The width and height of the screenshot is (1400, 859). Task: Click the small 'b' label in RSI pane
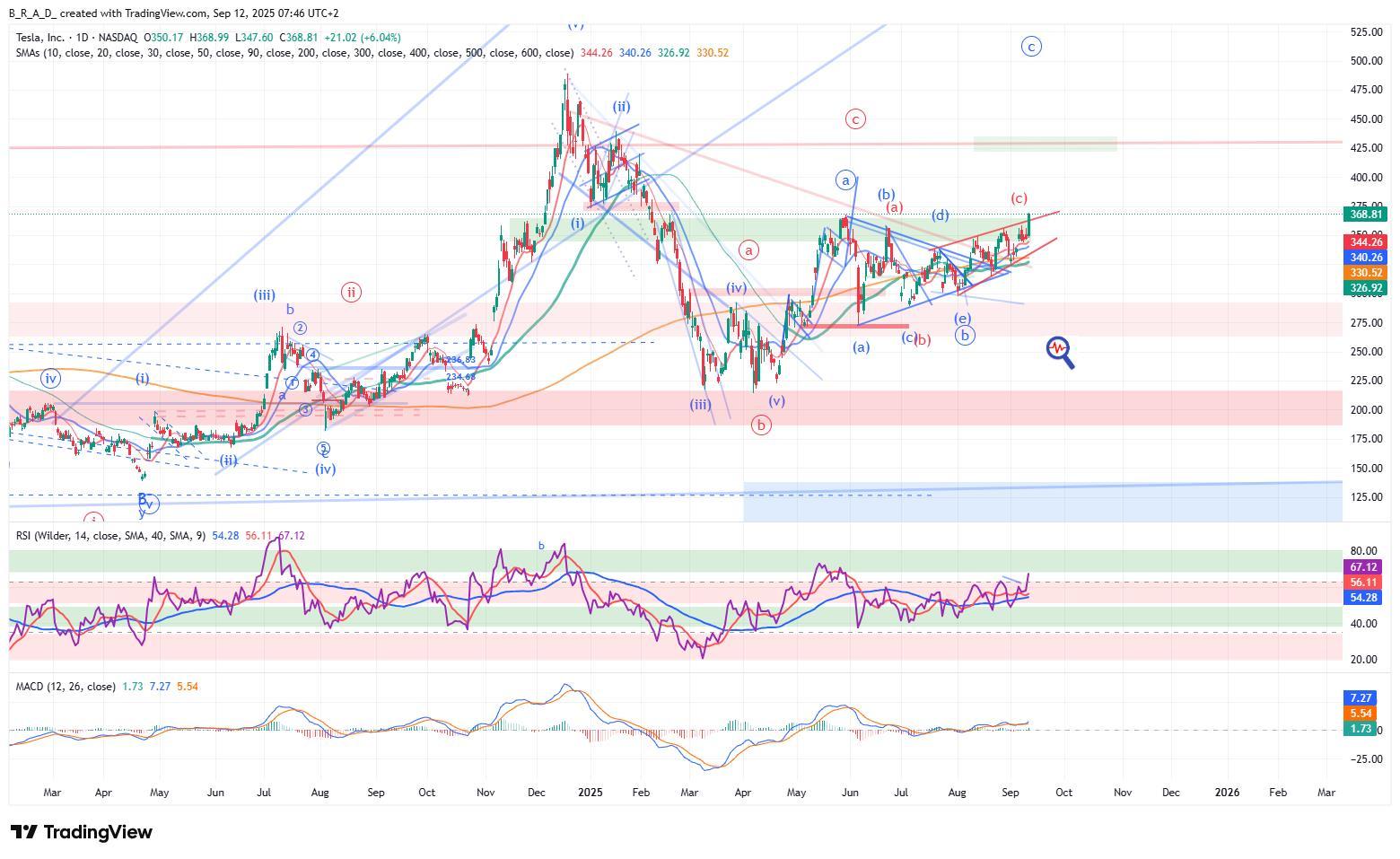pos(541,546)
